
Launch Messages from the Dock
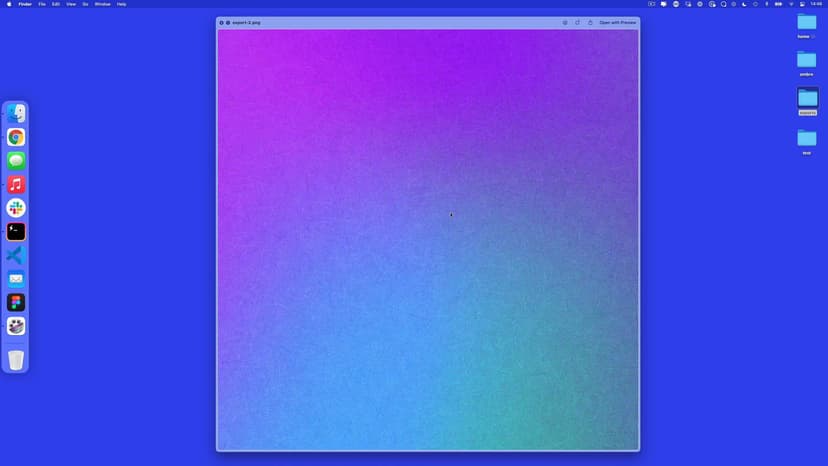point(16,160)
